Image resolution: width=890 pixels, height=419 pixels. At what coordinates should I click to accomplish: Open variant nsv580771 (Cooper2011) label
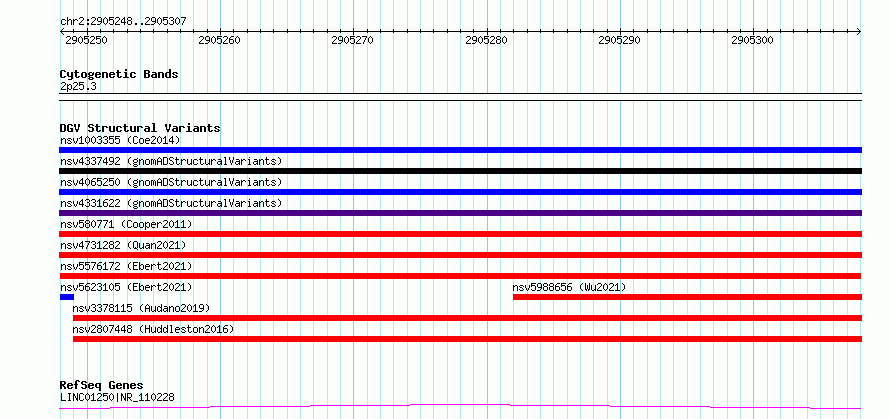coord(126,224)
